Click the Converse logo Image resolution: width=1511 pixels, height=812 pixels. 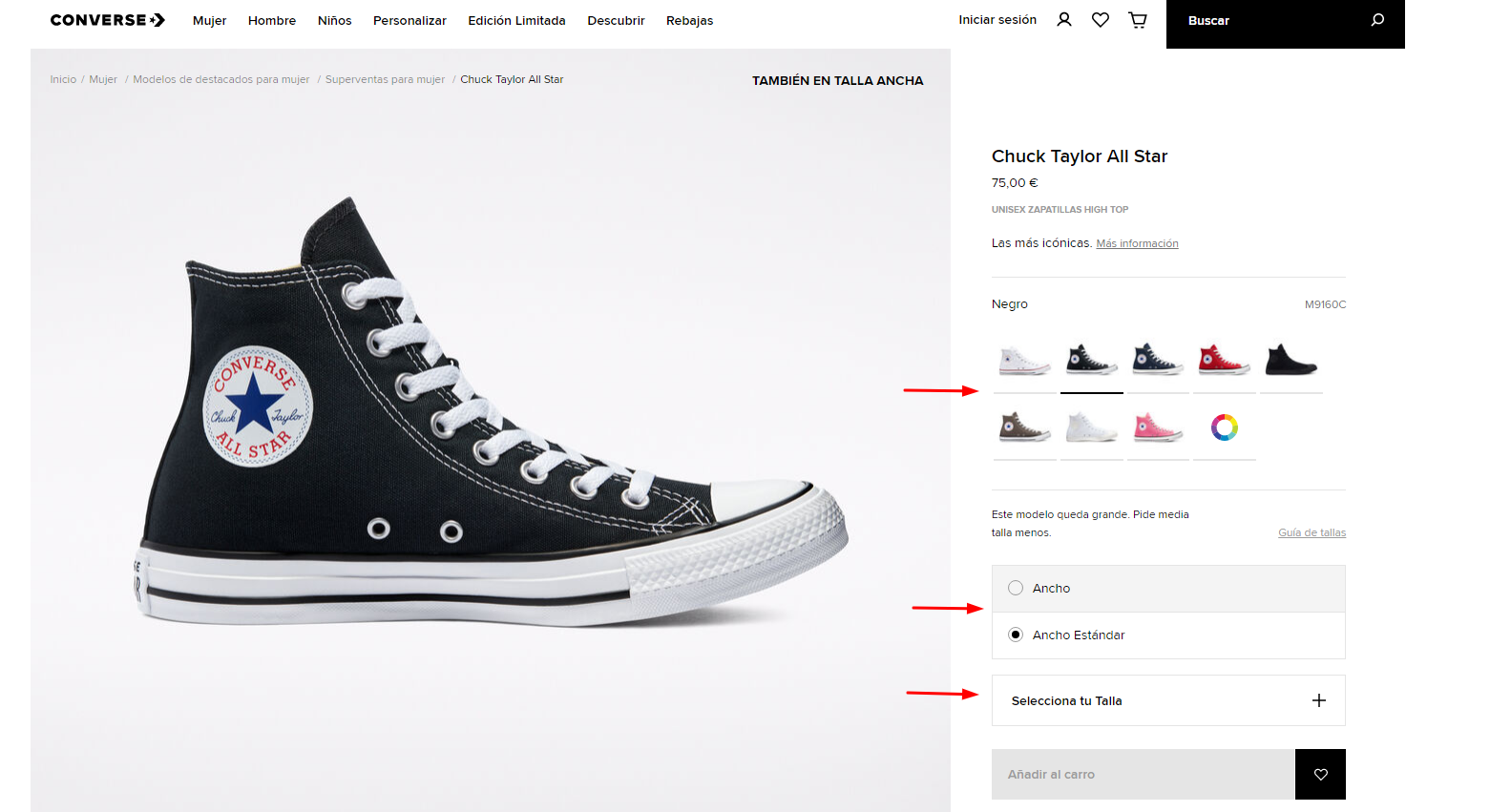(108, 20)
